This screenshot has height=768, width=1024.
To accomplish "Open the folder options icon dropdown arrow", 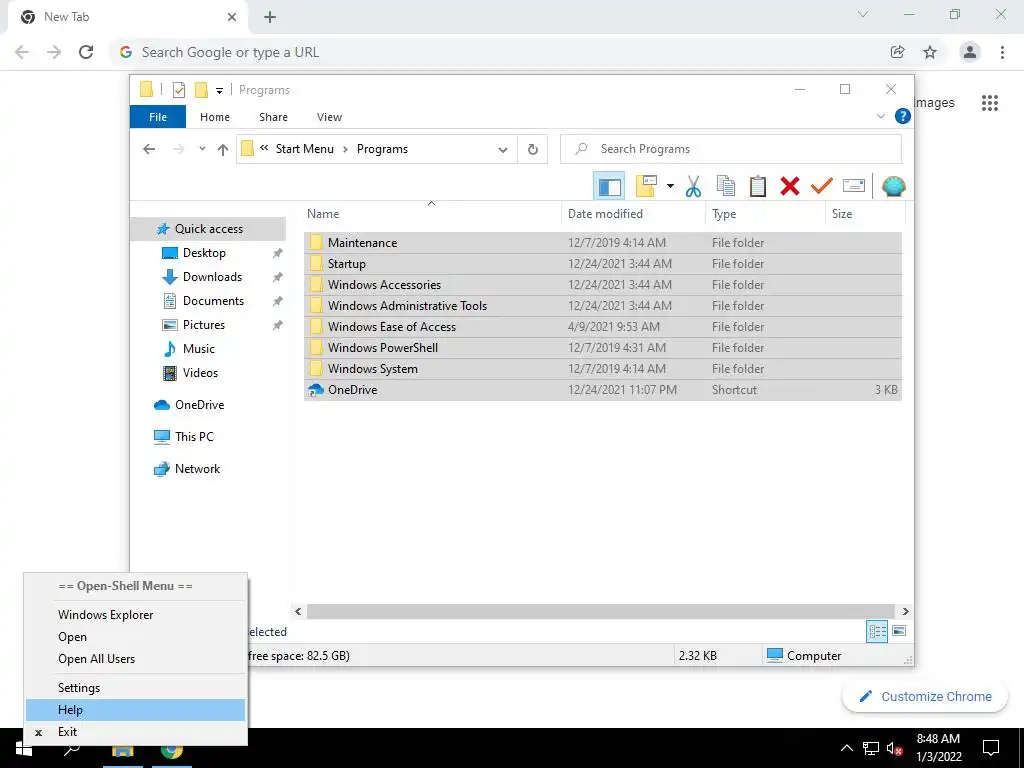I will [x=670, y=187].
